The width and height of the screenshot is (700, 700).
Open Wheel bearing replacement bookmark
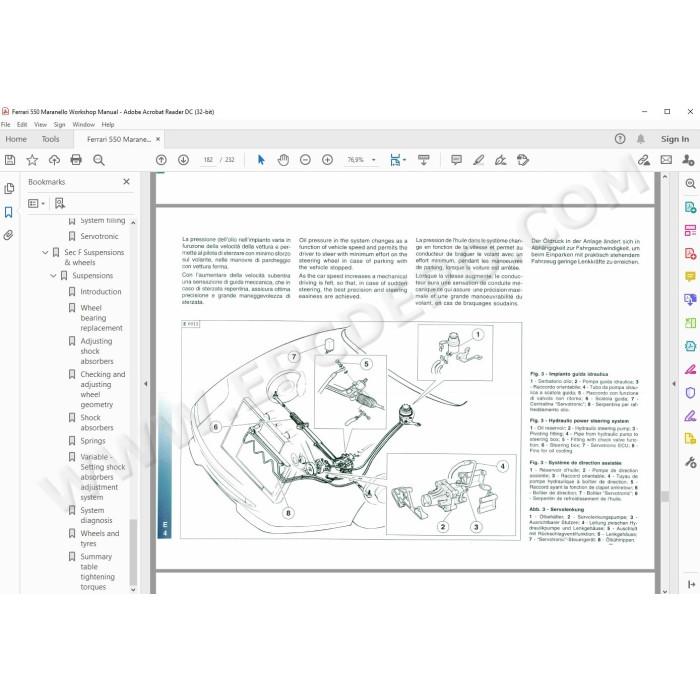tap(101, 318)
